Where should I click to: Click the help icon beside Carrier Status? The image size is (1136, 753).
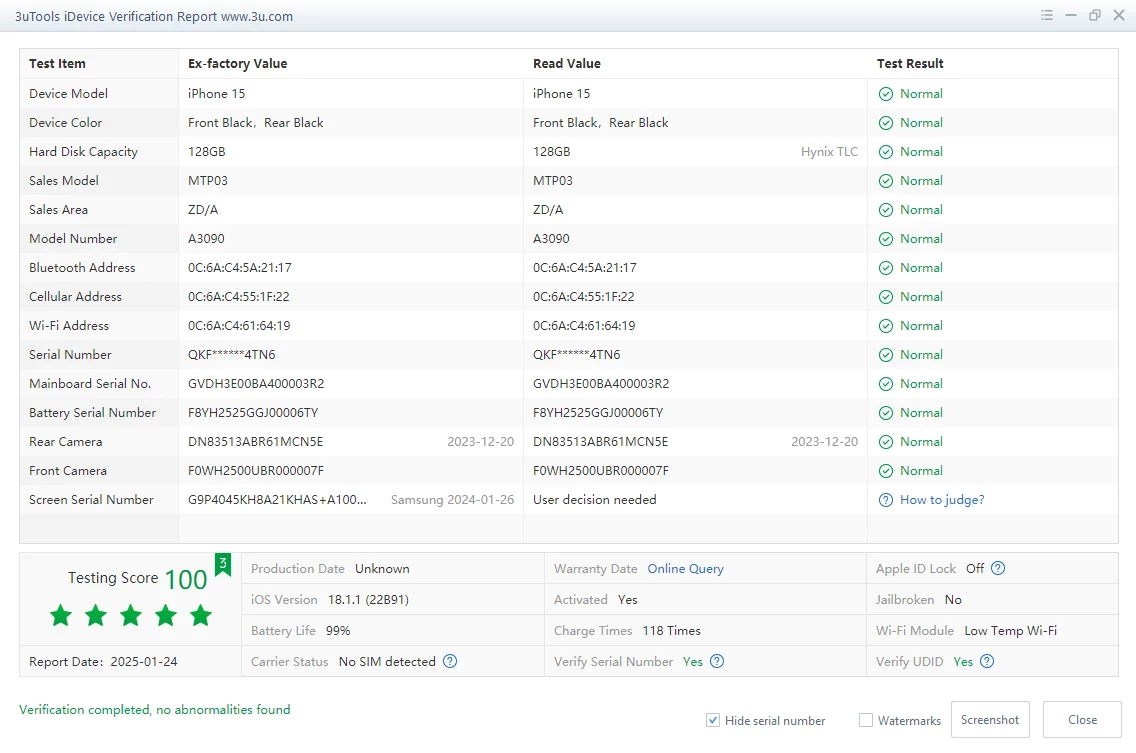point(450,661)
